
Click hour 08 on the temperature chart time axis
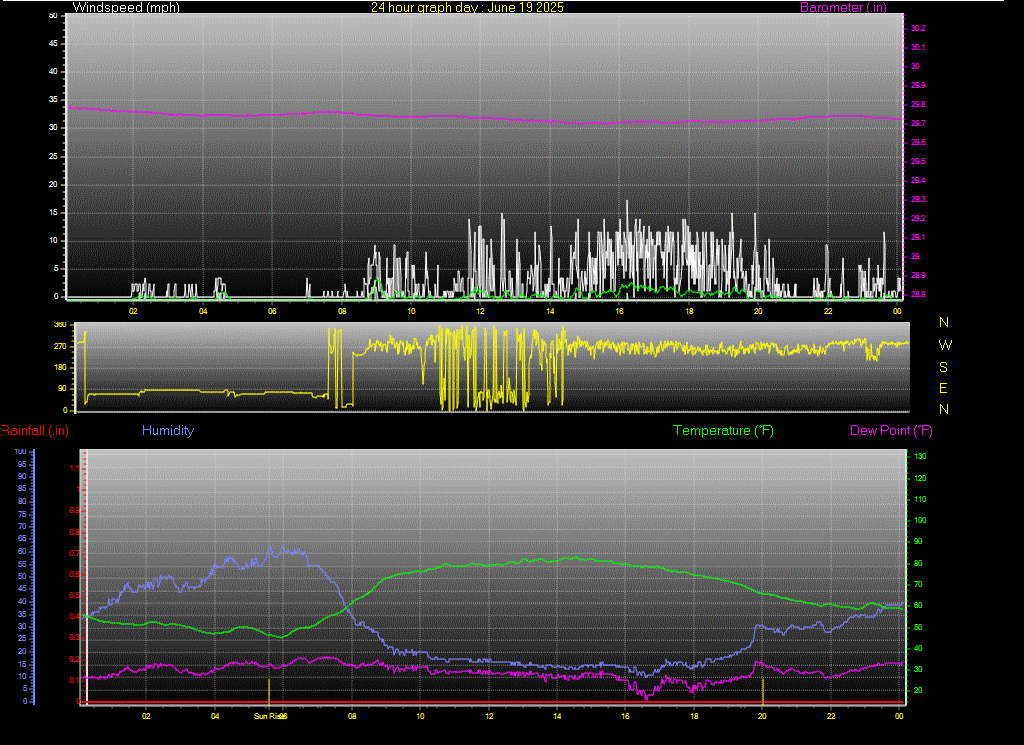[x=352, y=716]
